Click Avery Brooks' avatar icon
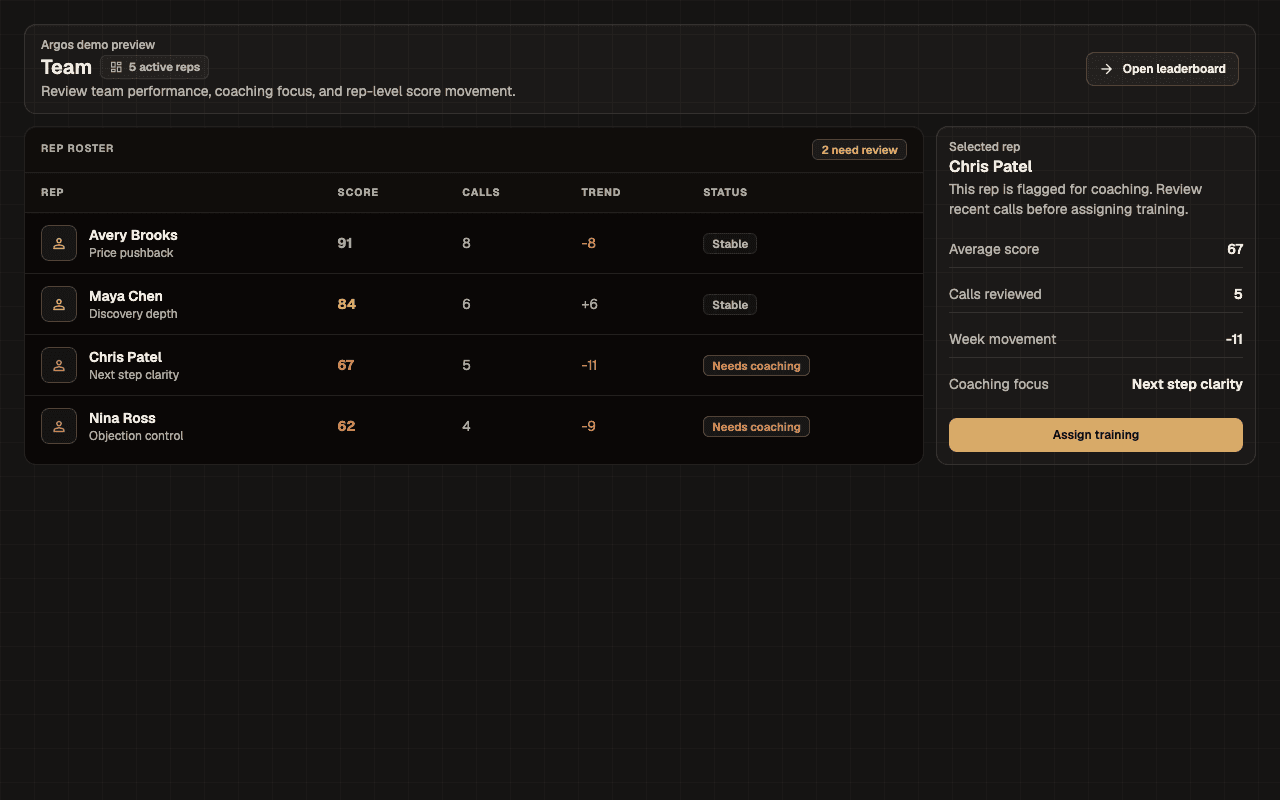The image size is (1280, 800). click(x=59, y=243)
